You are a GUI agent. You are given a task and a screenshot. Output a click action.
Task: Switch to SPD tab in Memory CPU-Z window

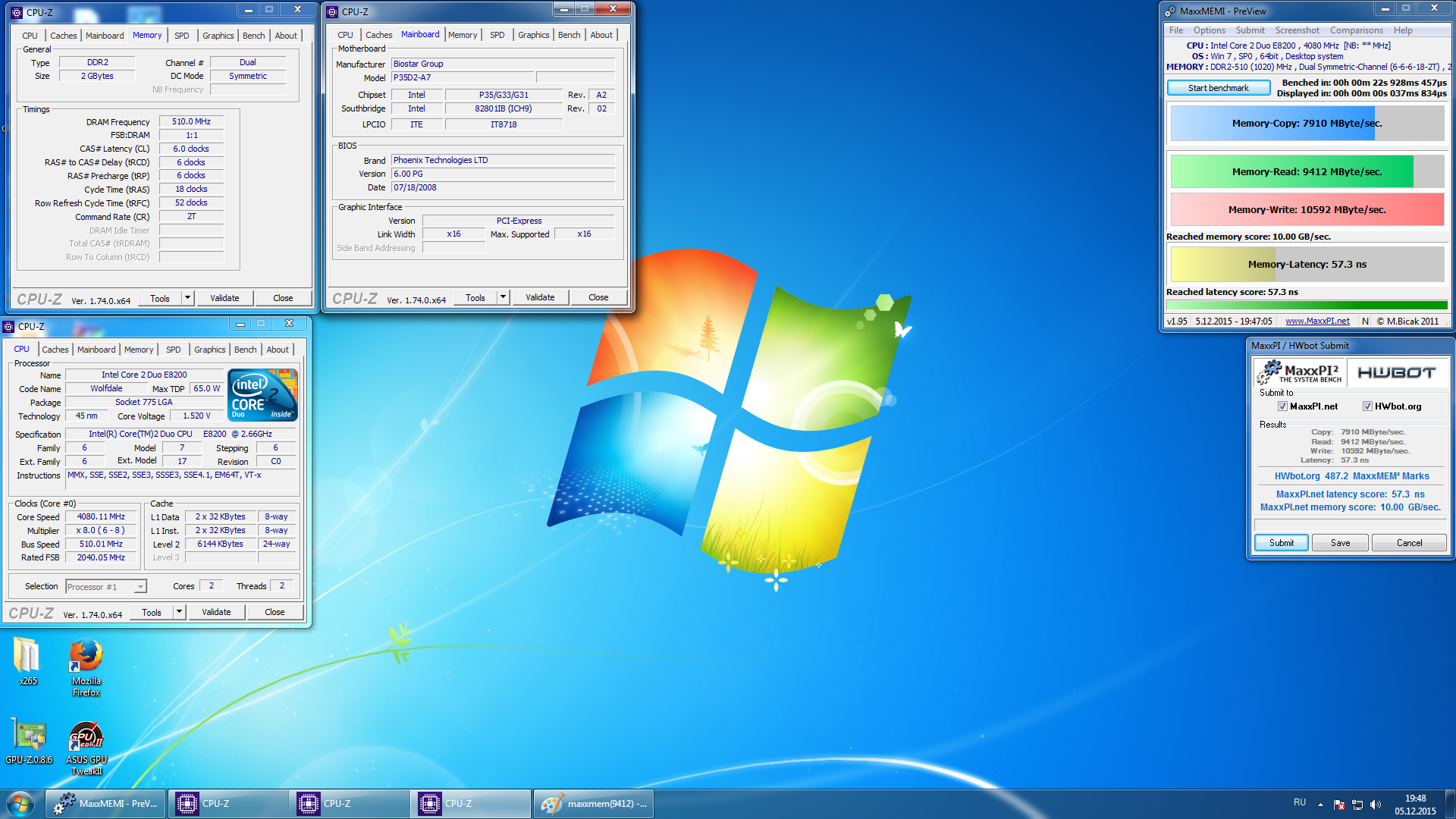(x=182, y=36)
